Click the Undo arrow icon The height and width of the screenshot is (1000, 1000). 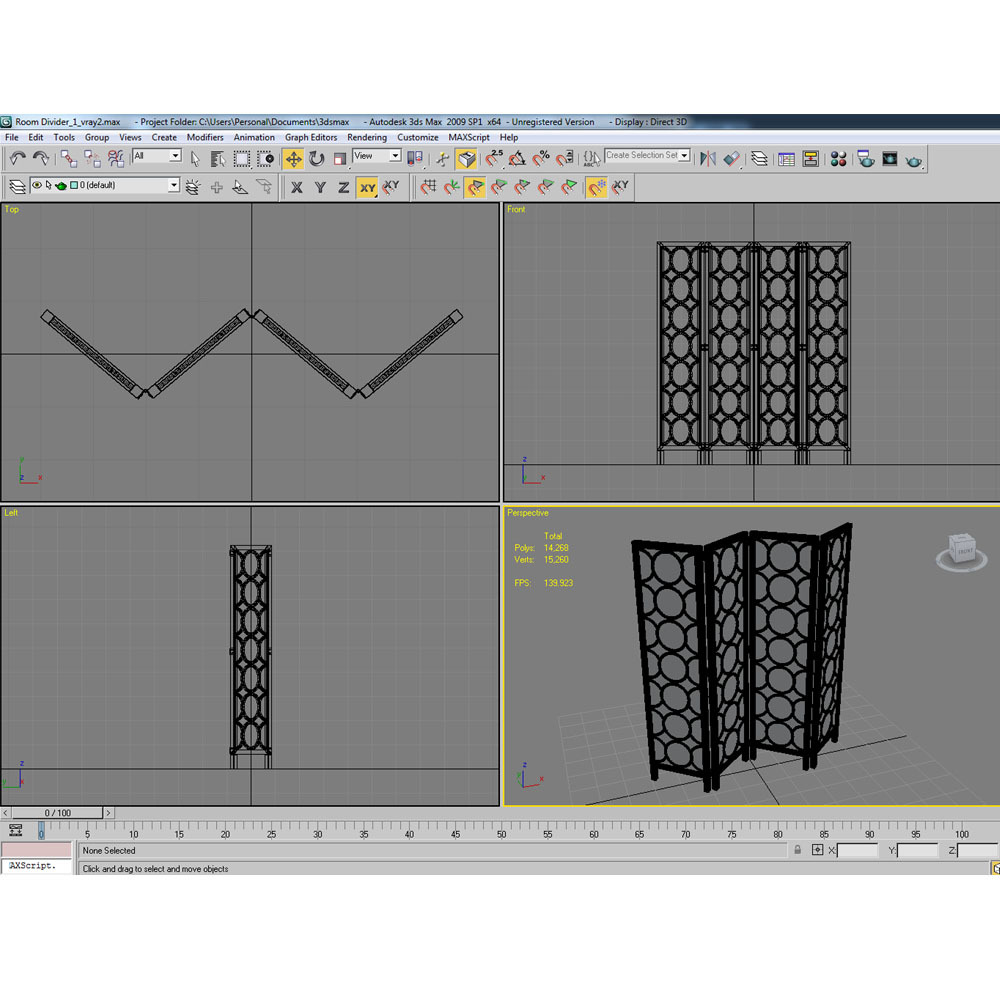click(17, 158)
